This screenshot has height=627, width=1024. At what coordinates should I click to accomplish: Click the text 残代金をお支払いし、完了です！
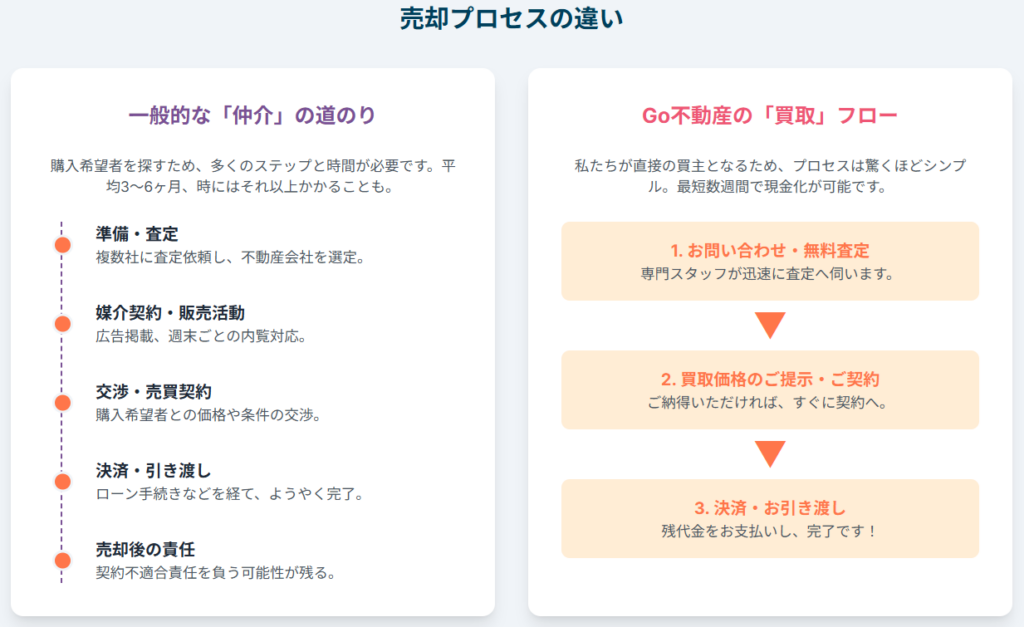click(769, 531)
